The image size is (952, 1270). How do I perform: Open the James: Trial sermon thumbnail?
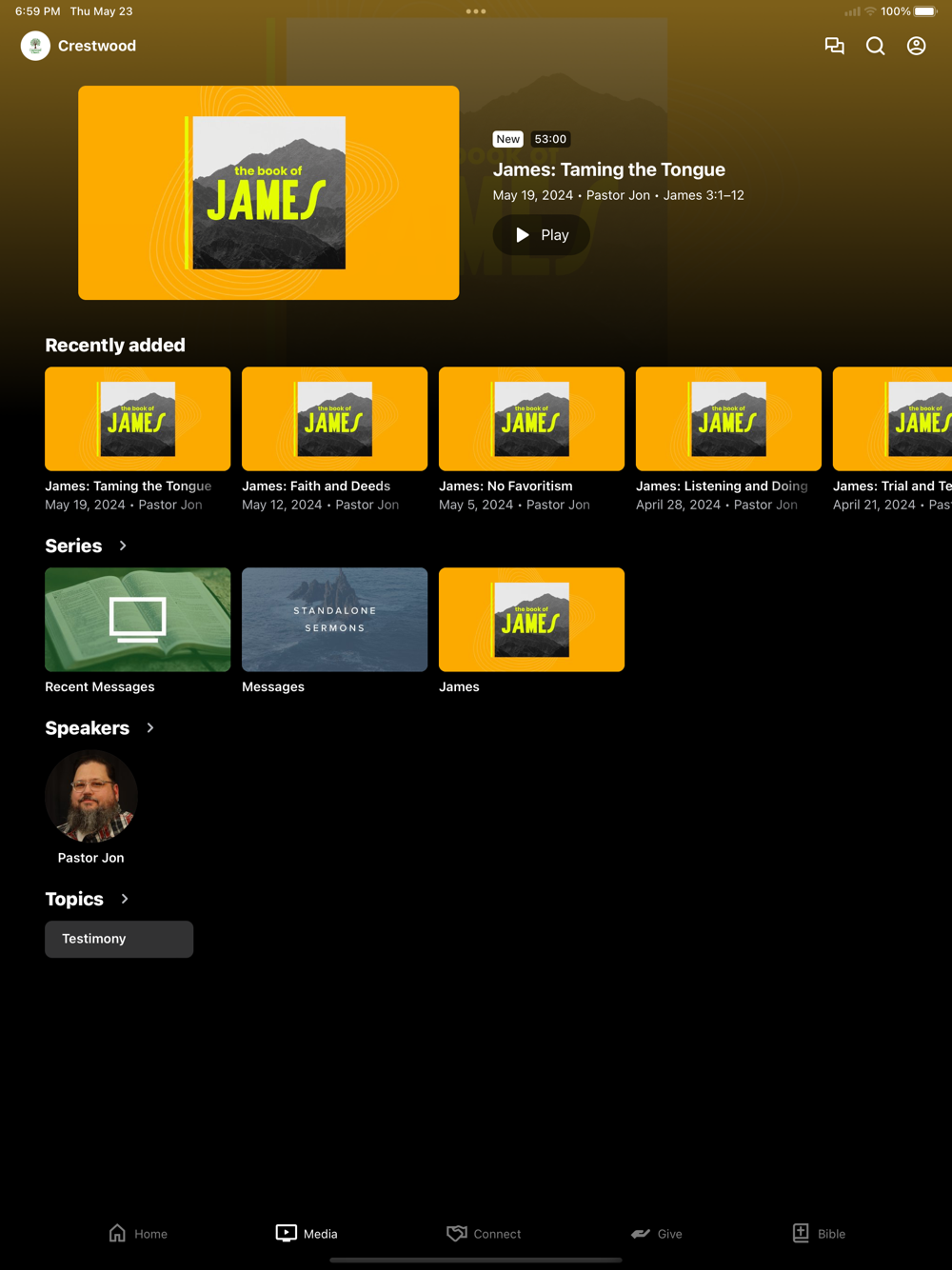[892, 419]
